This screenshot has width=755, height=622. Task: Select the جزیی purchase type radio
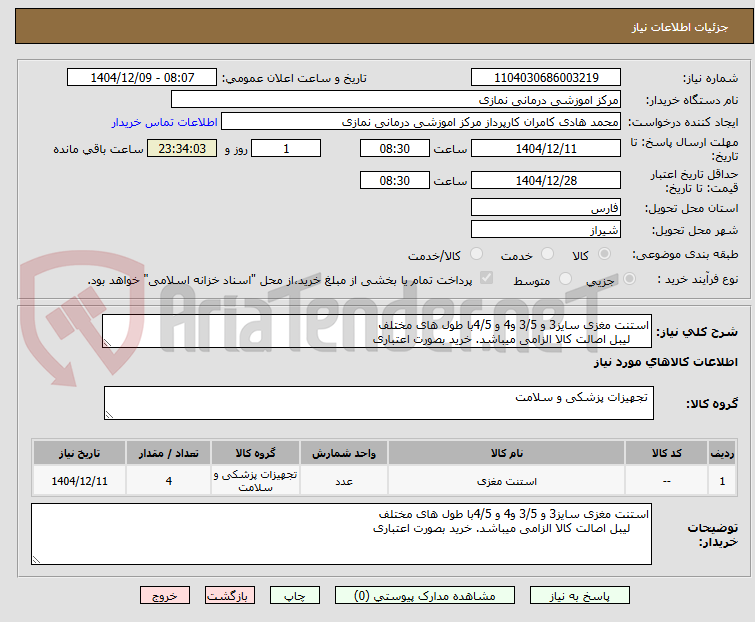pyautogui.click(x=629, y=279)
